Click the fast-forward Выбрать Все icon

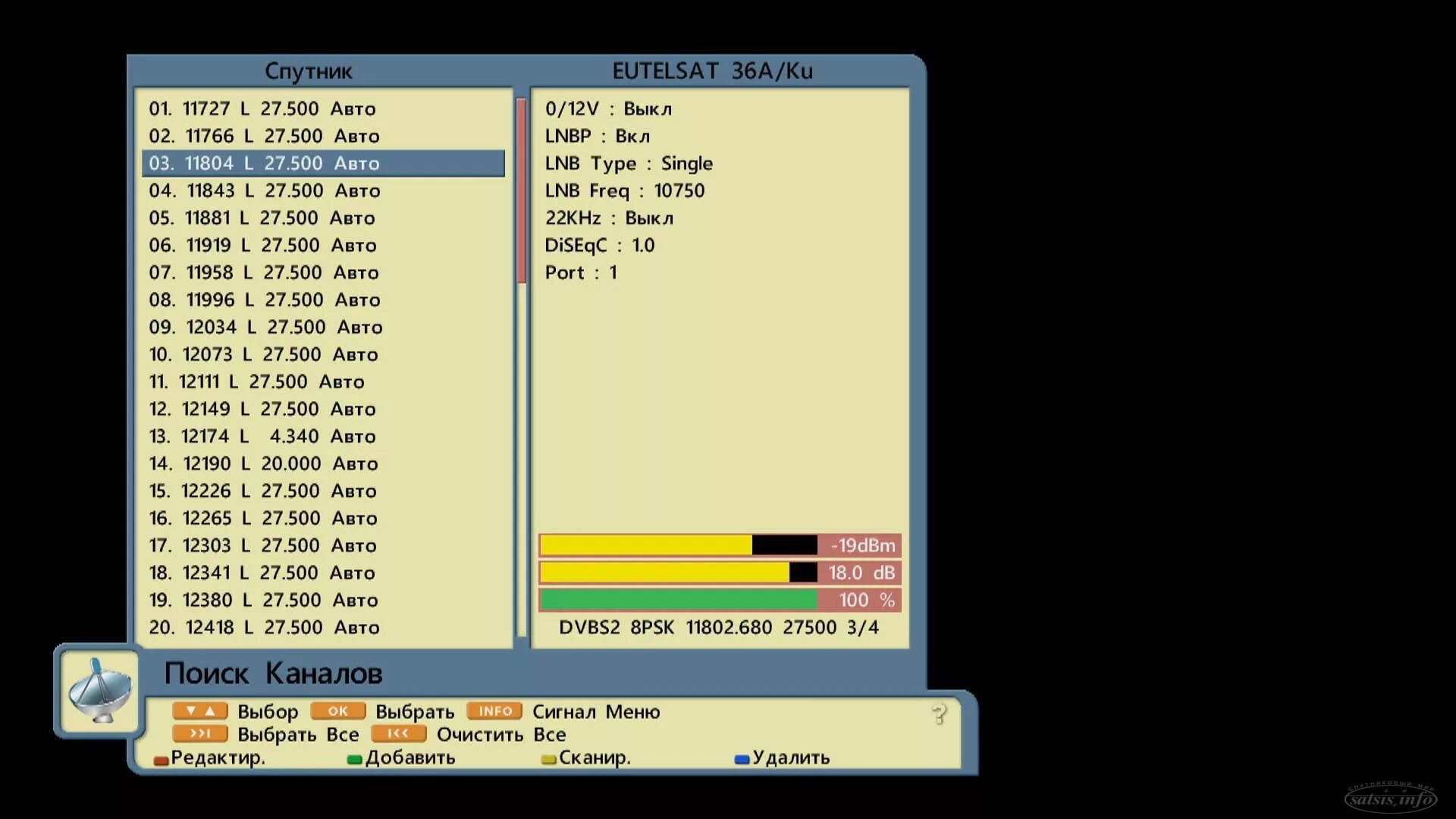(x=199, y=734)
